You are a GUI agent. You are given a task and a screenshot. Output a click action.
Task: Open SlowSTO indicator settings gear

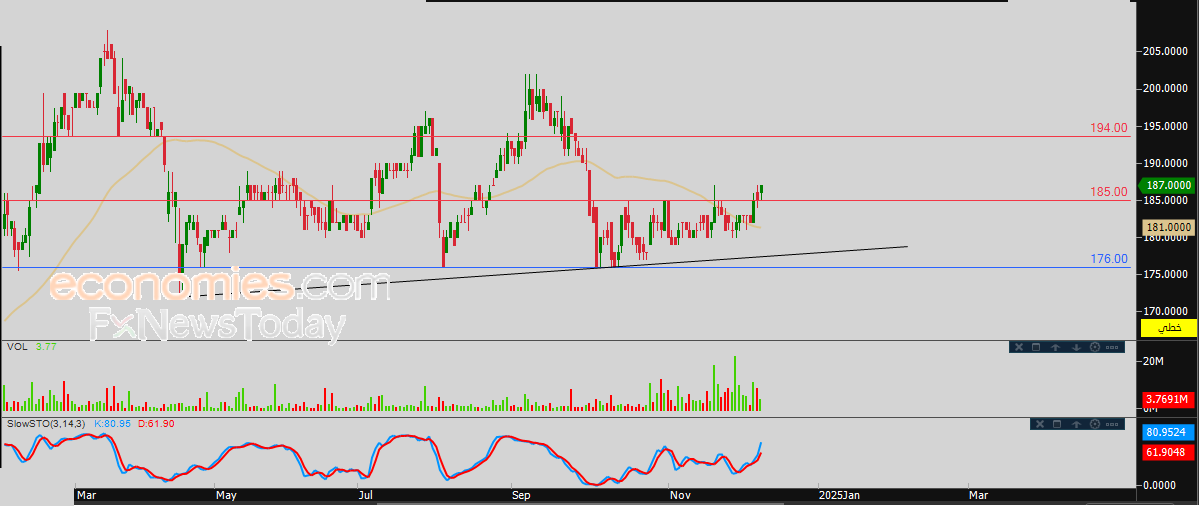tap(1095, 424)
